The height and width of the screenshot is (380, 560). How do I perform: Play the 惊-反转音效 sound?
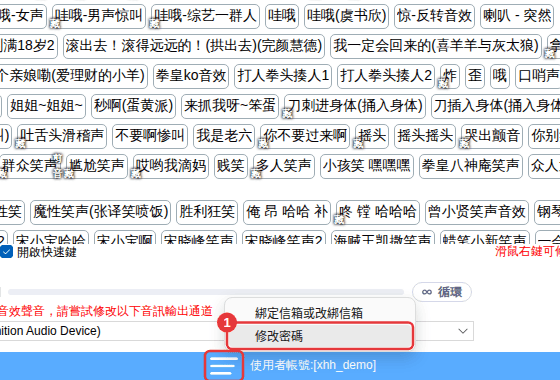[x=434, y=16]
